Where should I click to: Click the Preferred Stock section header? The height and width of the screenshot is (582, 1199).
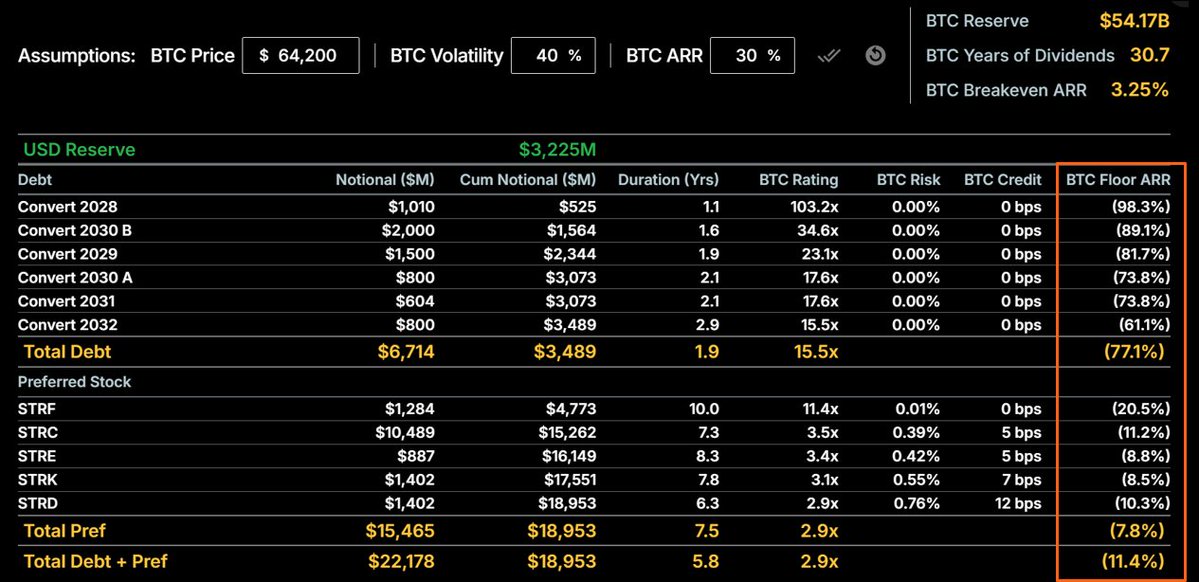(x=75, y=382)
